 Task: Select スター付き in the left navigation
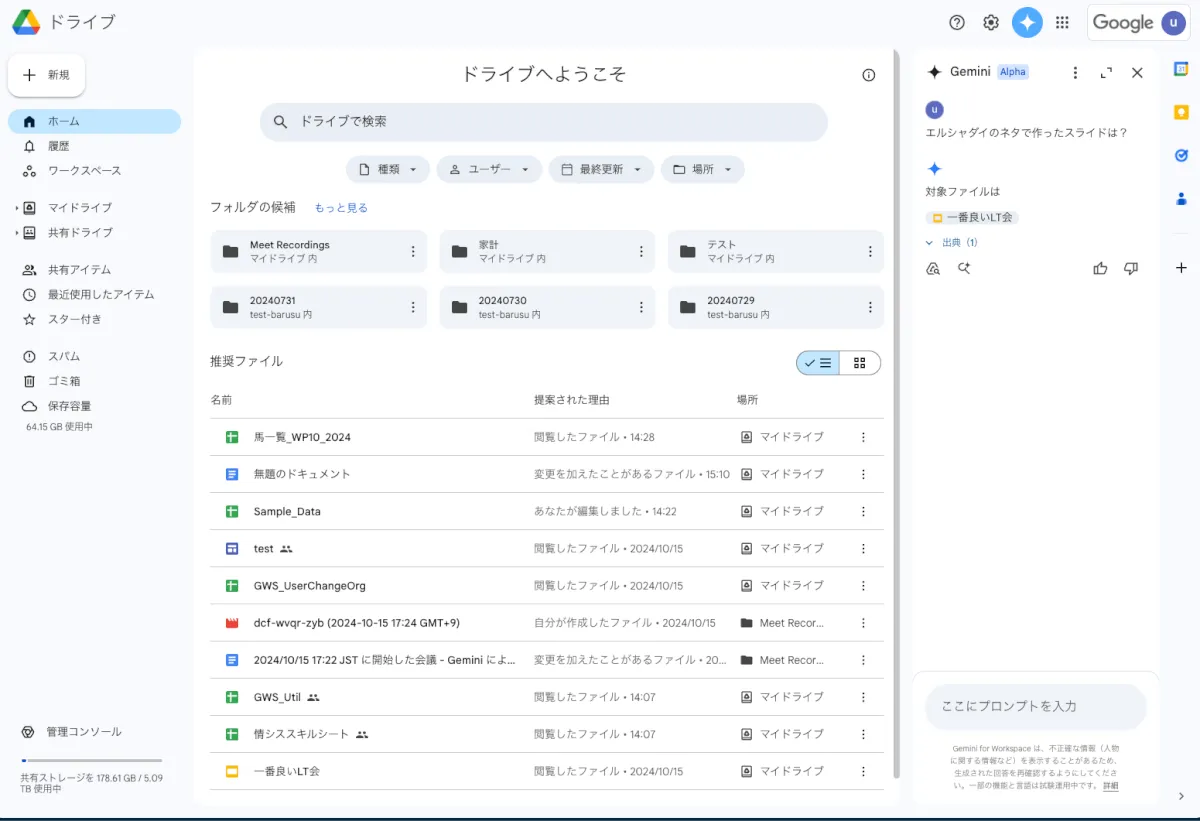(74, 319)
